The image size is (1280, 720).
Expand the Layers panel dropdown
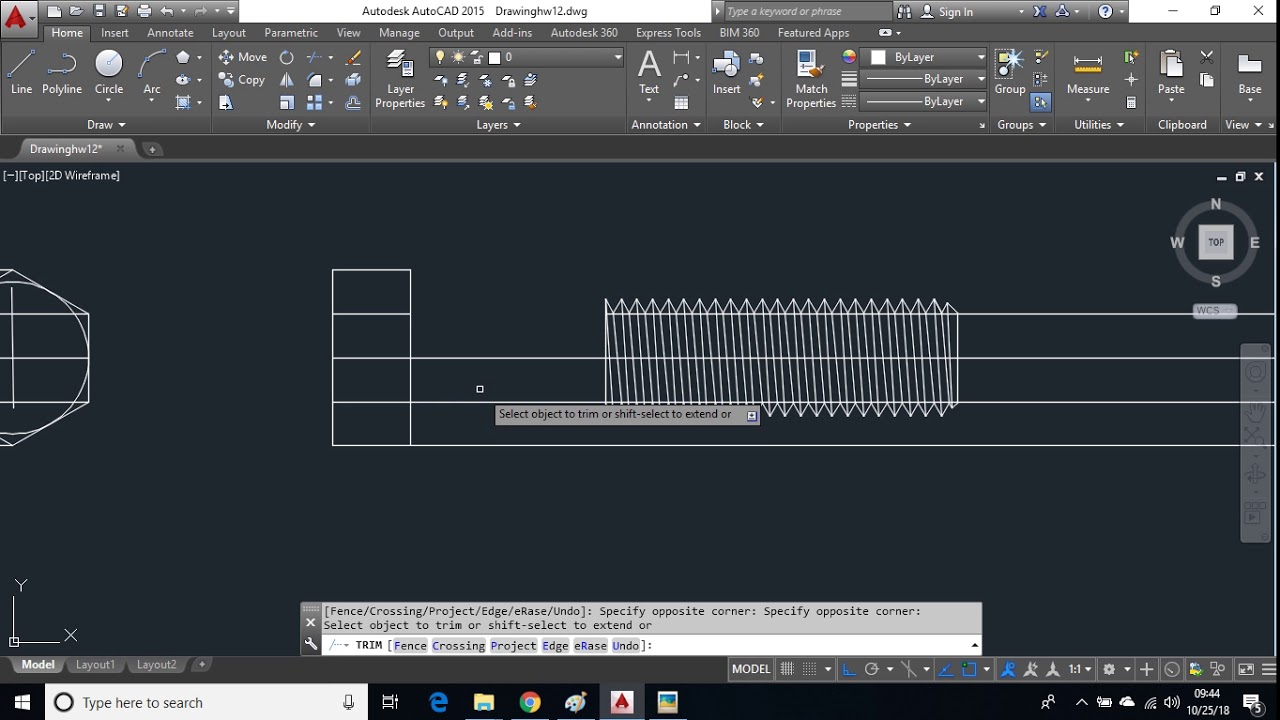click(499, 125)
